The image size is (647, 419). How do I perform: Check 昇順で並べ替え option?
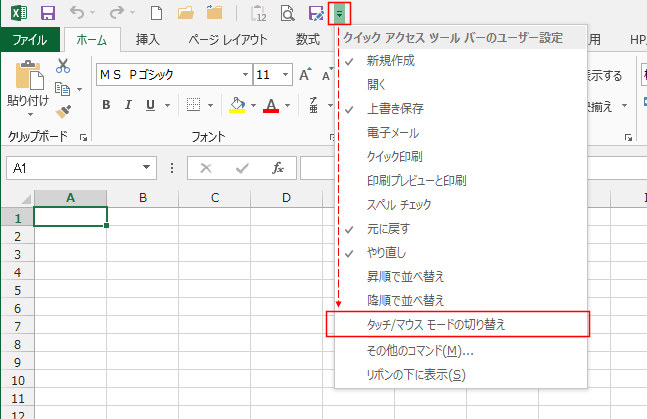(461, 276)
